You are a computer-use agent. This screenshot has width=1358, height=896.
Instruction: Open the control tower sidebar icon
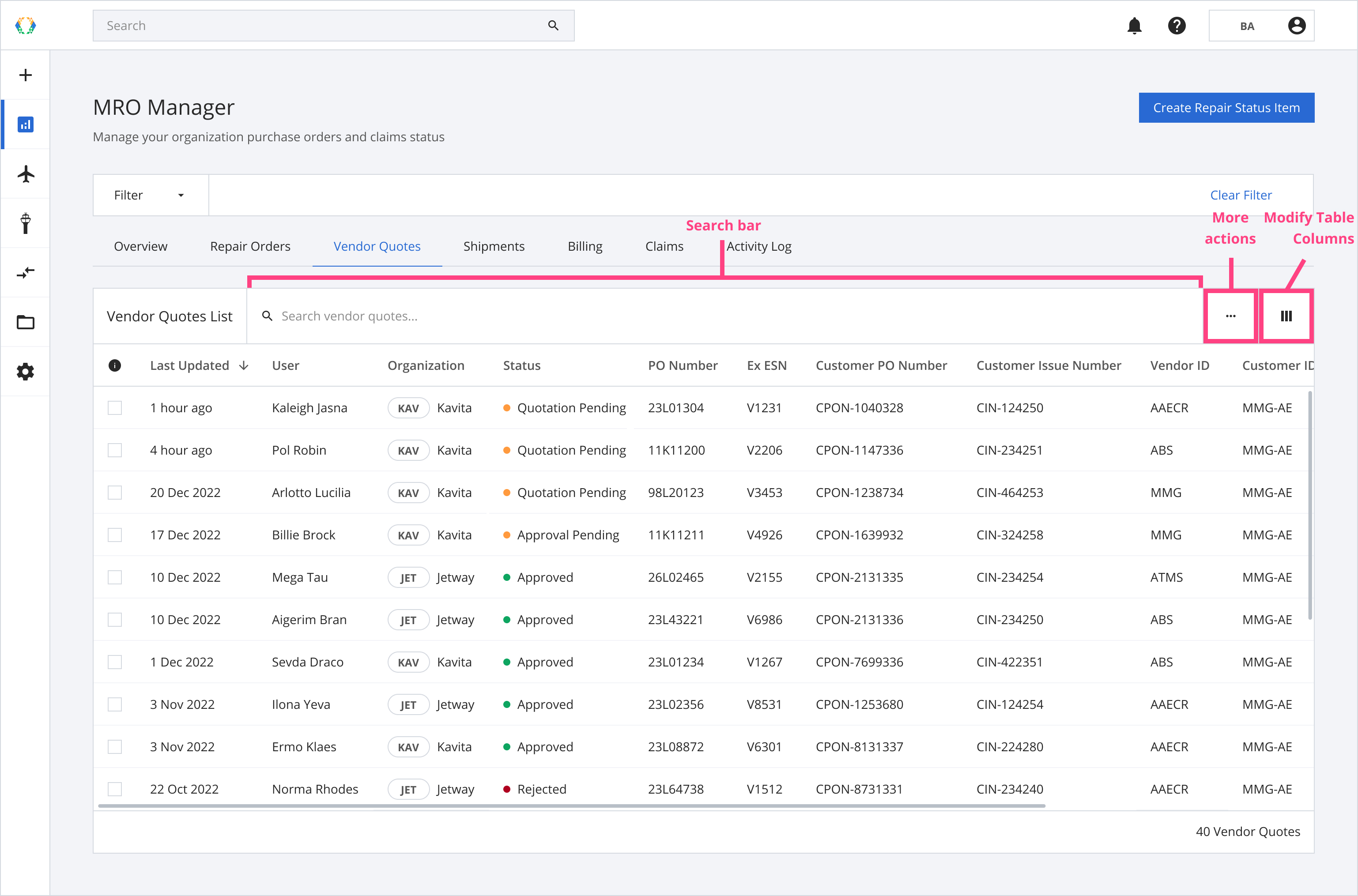(x=25, y=223)
